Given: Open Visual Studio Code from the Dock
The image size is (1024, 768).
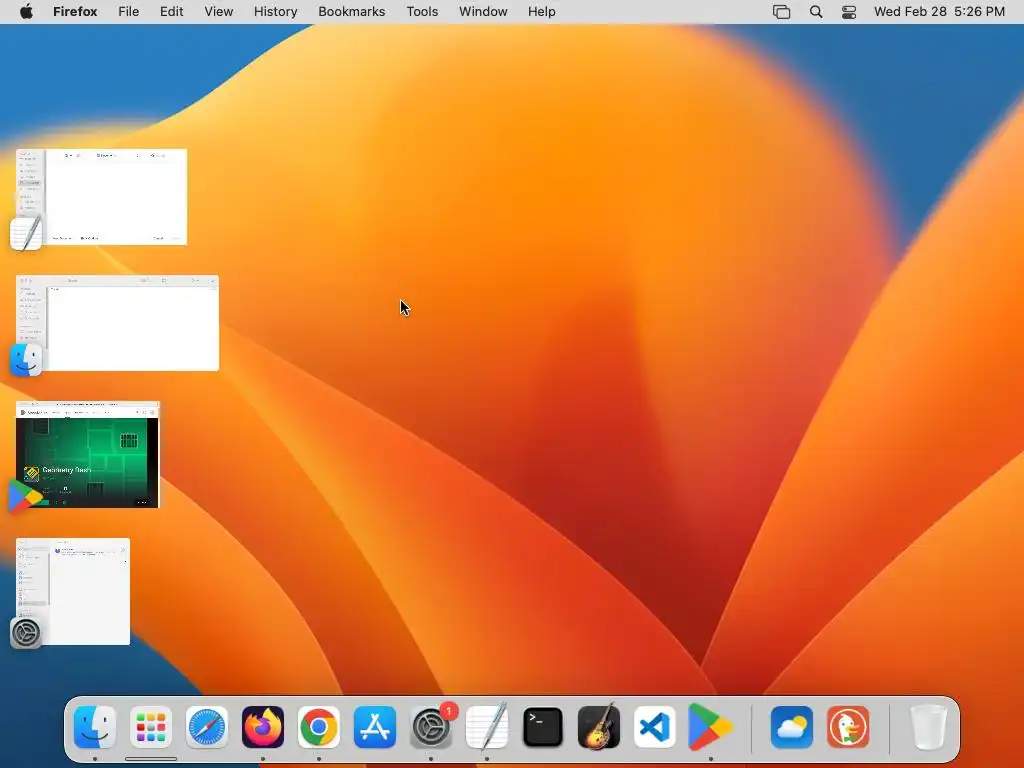Looking at the screenshot, I should (655, 727).
